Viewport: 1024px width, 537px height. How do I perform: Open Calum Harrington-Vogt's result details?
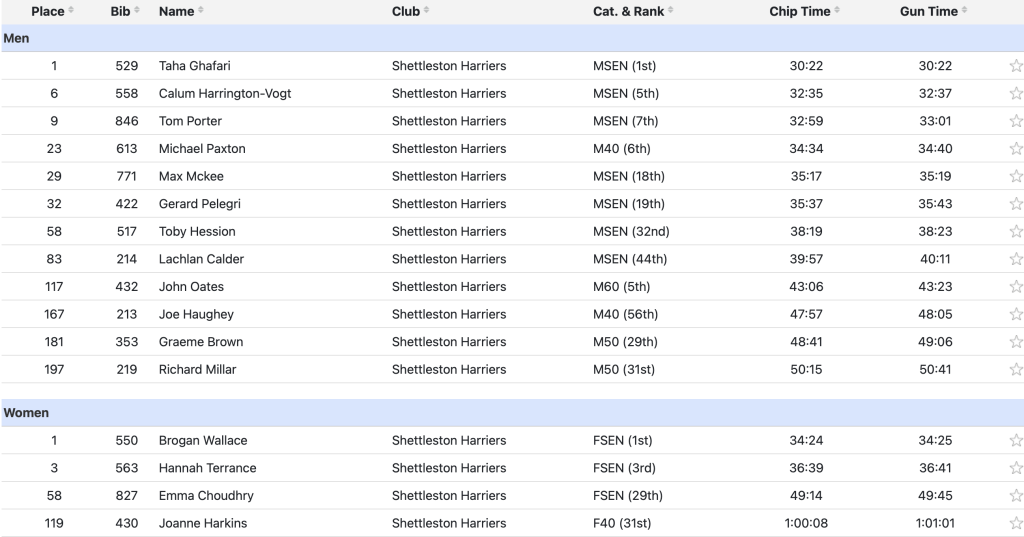coord(225,93)
